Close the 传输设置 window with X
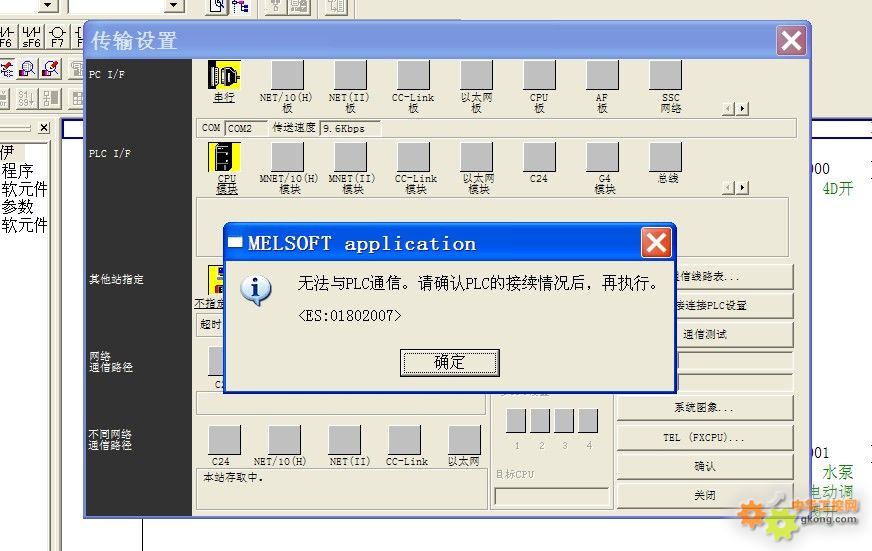Screen dimensions: 872x551 point(791,41)
